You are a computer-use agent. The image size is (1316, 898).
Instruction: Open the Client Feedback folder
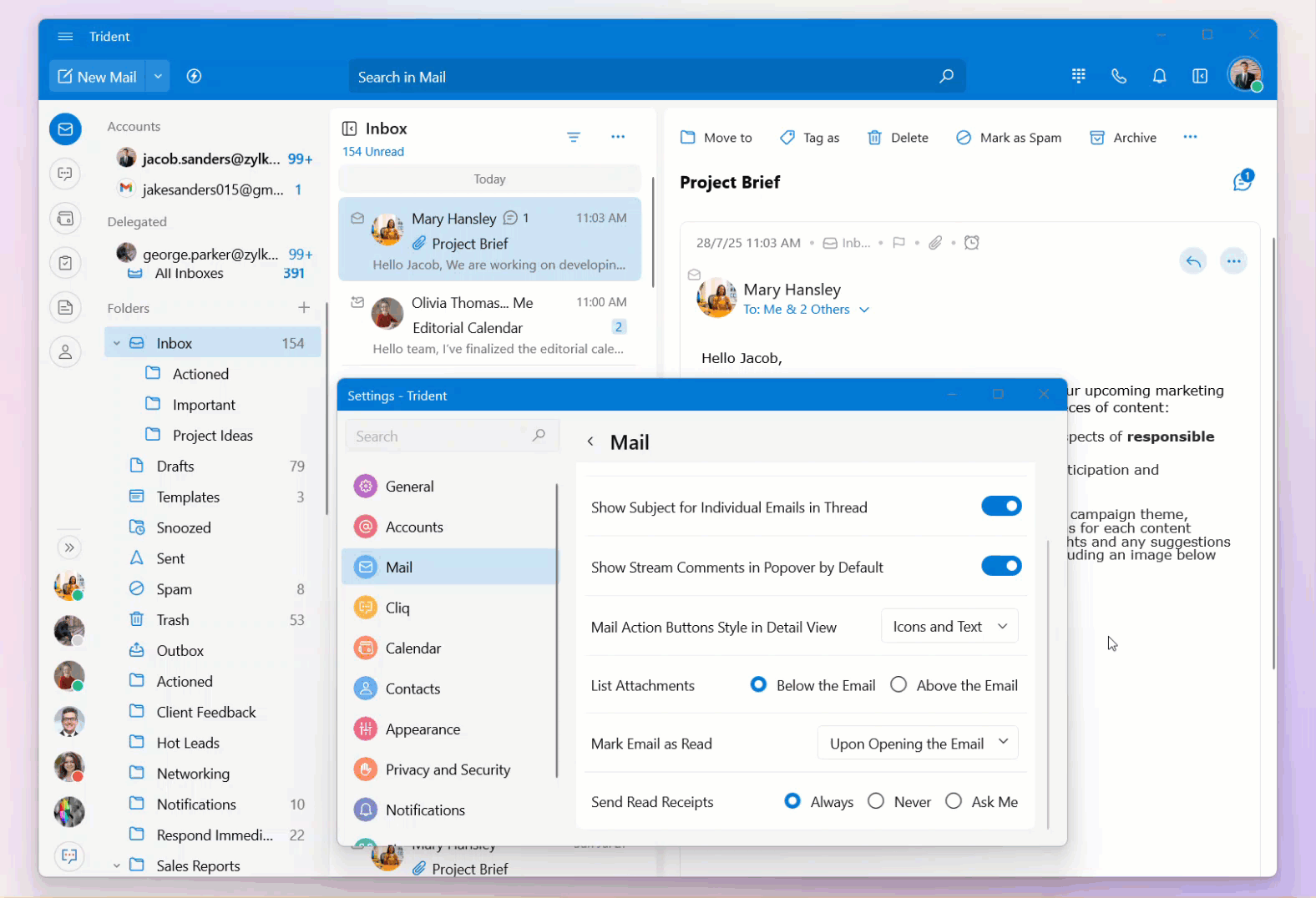pos(213,712)
